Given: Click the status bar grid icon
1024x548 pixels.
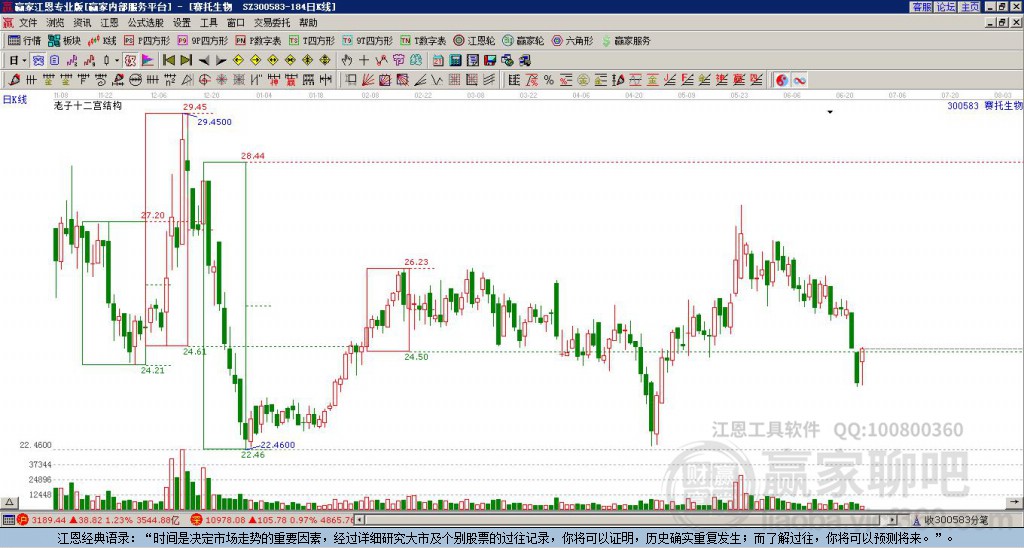Looking at the screenshot, I should coord(8,520).
